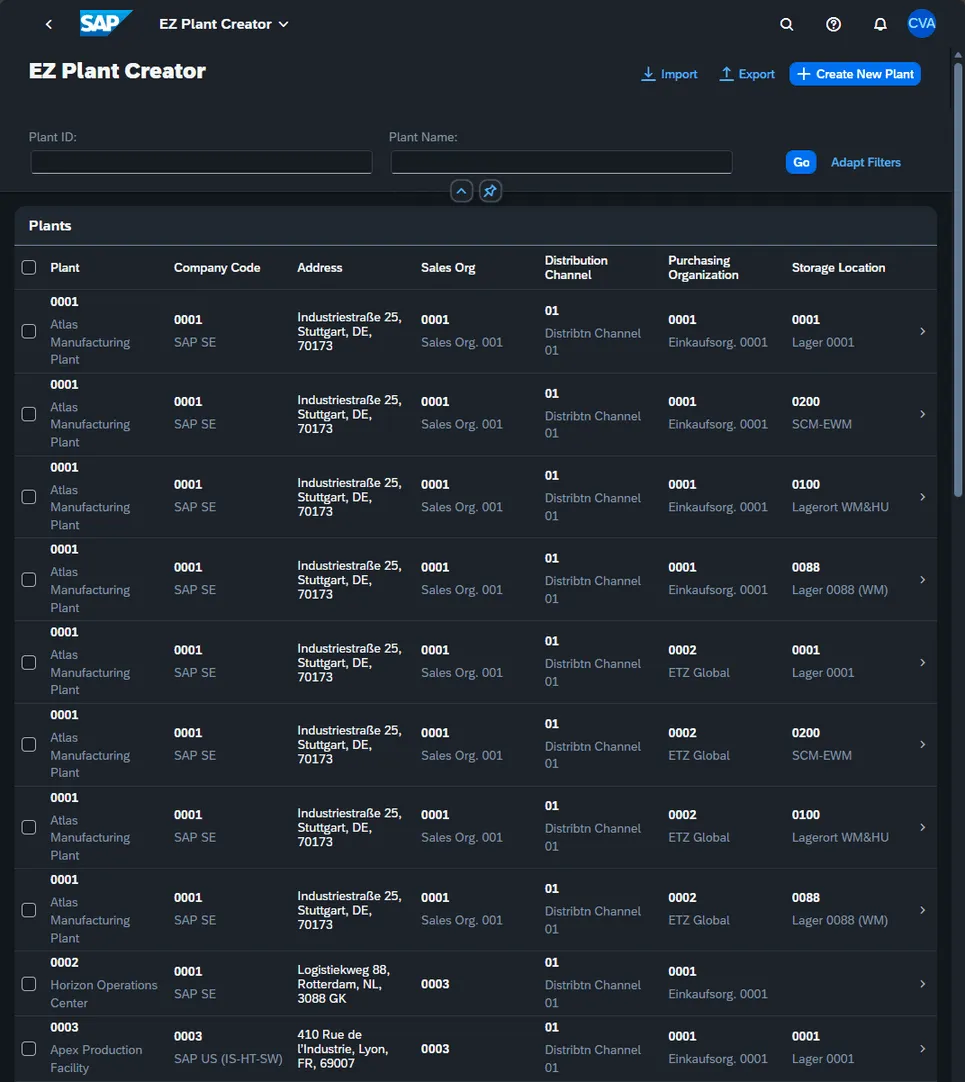
Task: Select row with ETZ Global and Lager 0088 (WM)
Action: pyautogui.click(x=29, y=910)
